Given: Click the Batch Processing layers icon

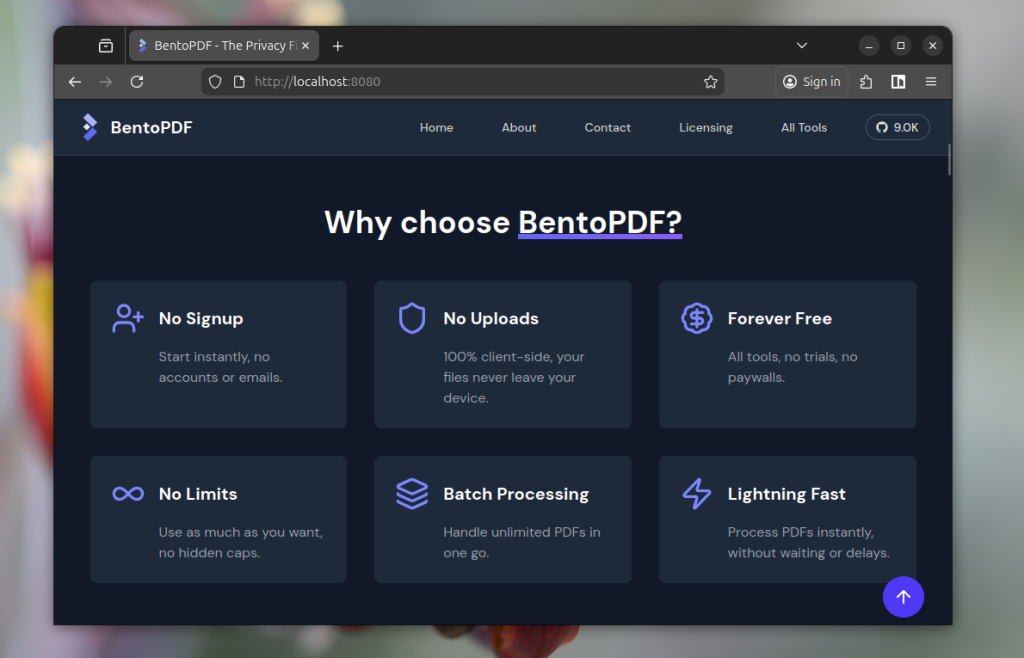Looking at the screenshot, I should [x=412, y=494].
